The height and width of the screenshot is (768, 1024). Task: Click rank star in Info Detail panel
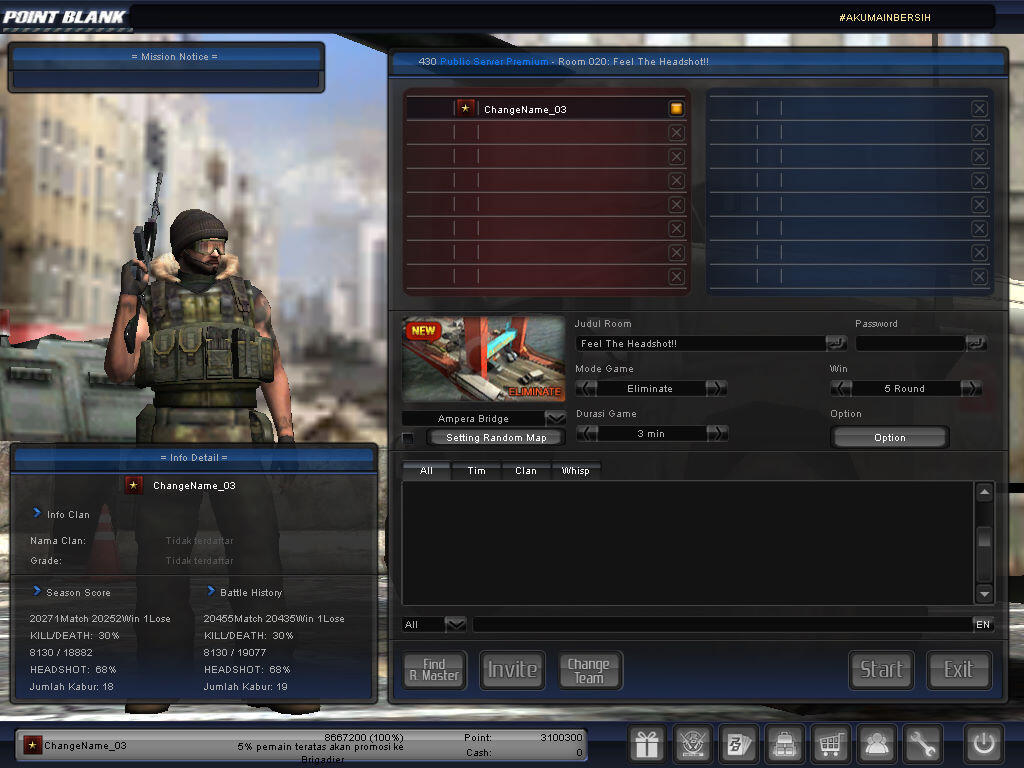(133, 485)
